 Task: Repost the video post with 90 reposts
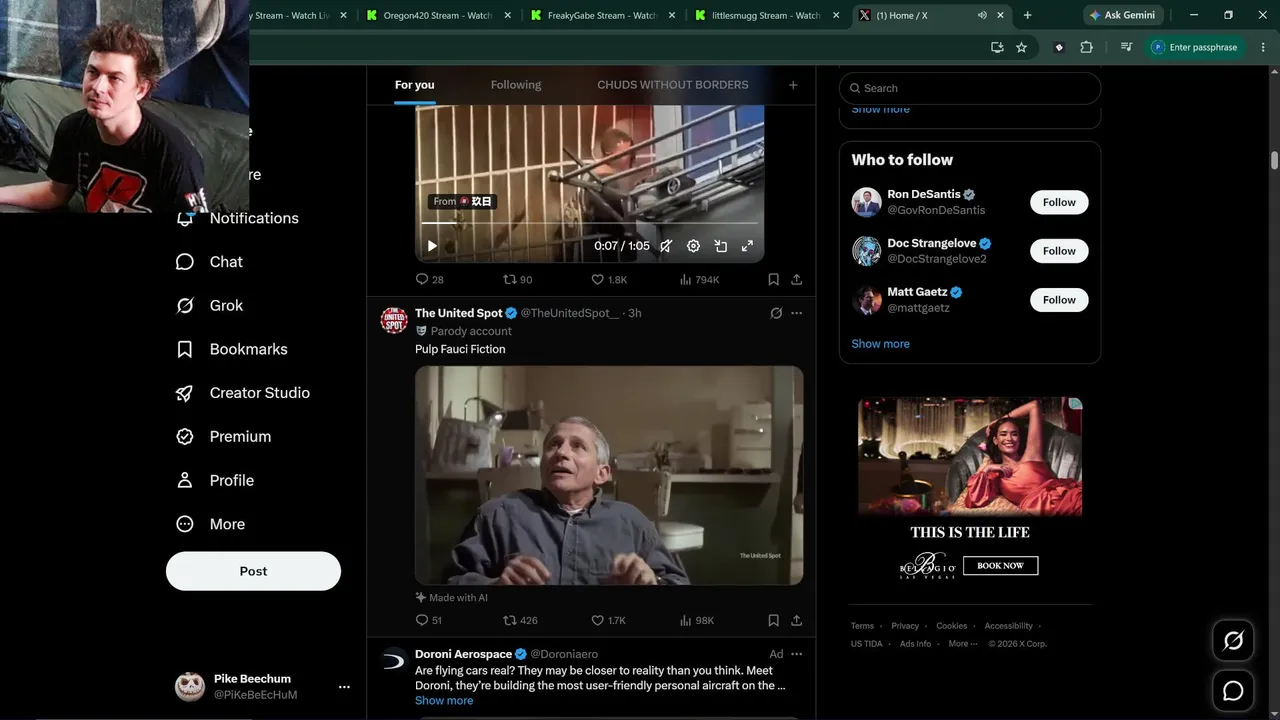[x=517, y=280]
